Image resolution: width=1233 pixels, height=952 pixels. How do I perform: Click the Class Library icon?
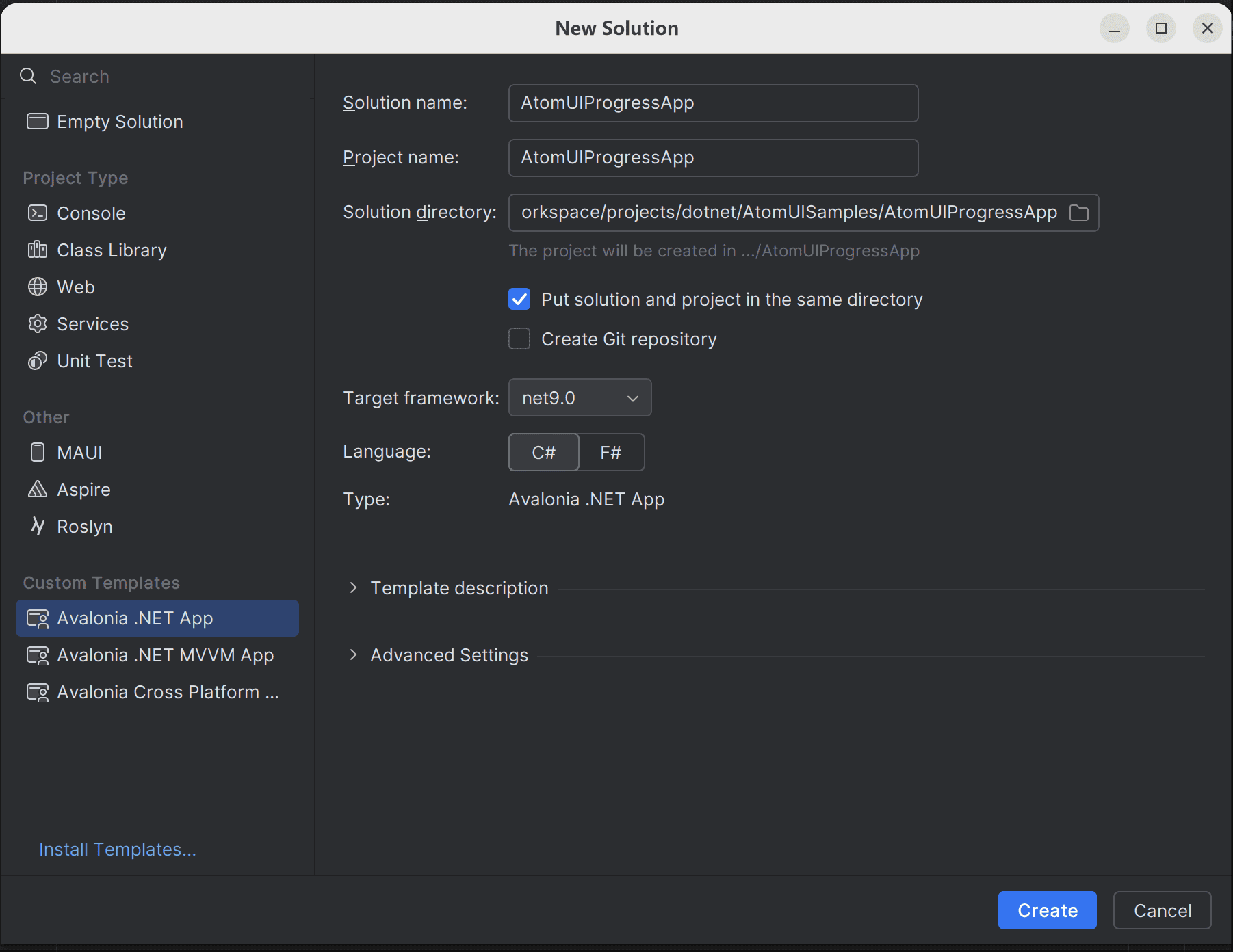pyautogui.click(x=38, y=250)
